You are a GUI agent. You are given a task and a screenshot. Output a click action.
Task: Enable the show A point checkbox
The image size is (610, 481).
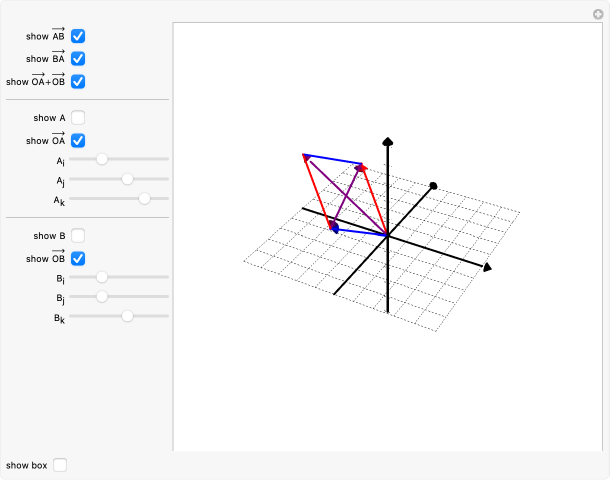click(78, 118)
